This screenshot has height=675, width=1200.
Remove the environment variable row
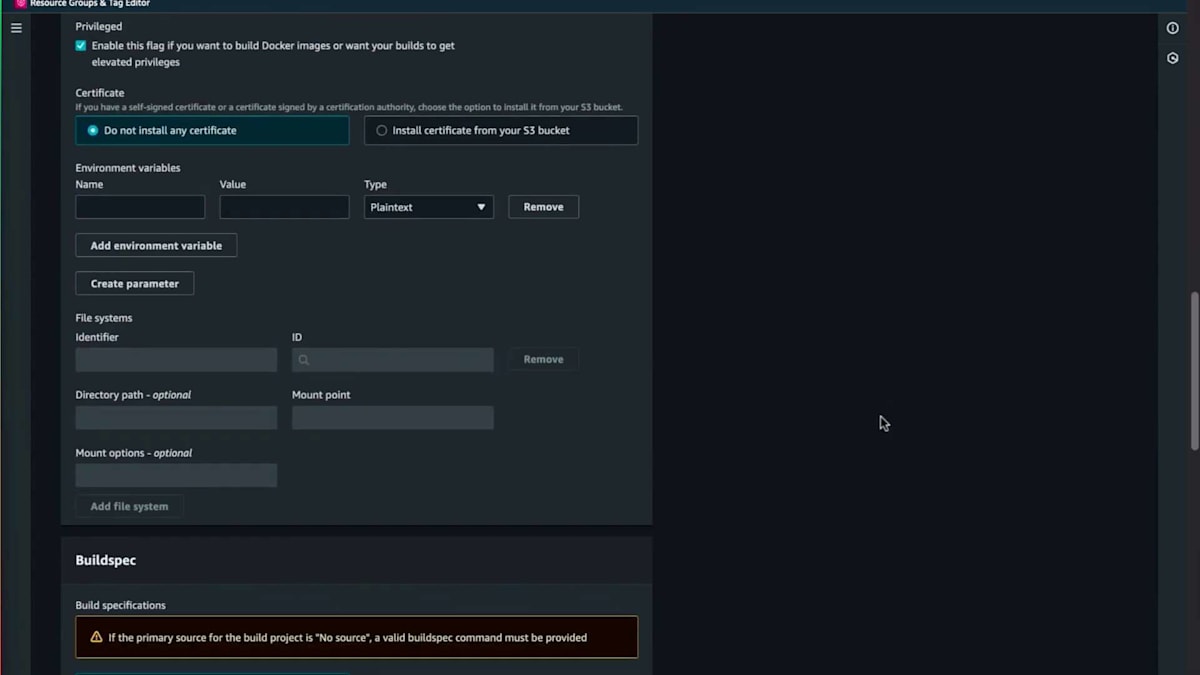click(x=543, y=207)
